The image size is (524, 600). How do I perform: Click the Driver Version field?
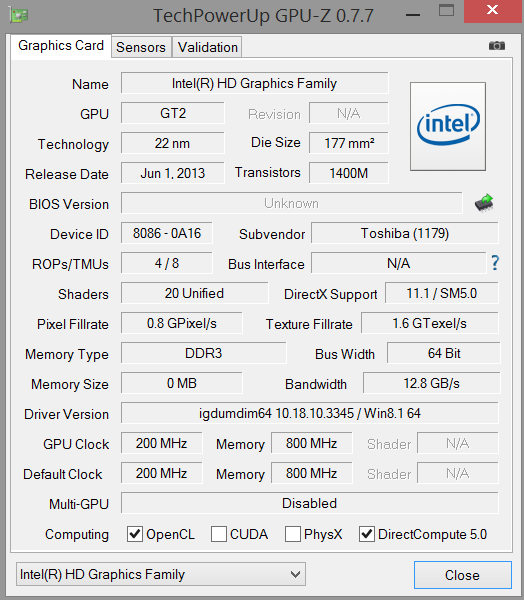[310, 413]
